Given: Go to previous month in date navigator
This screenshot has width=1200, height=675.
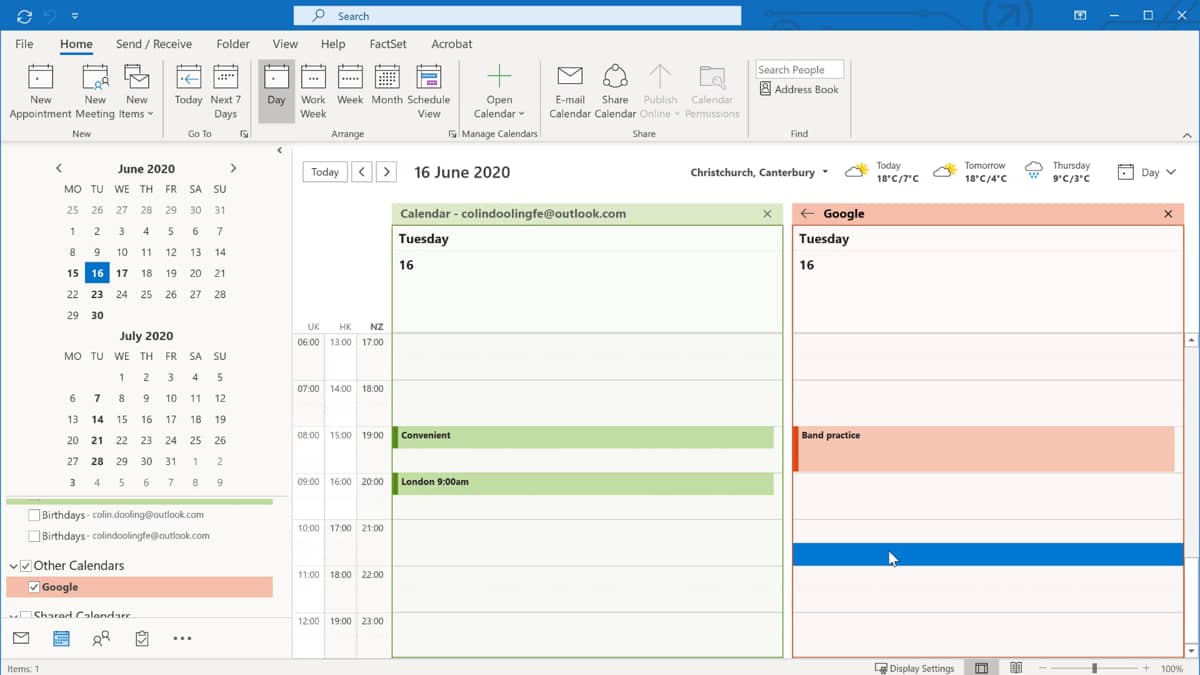Looking at the screenshot, I should [x=59, y=169].
